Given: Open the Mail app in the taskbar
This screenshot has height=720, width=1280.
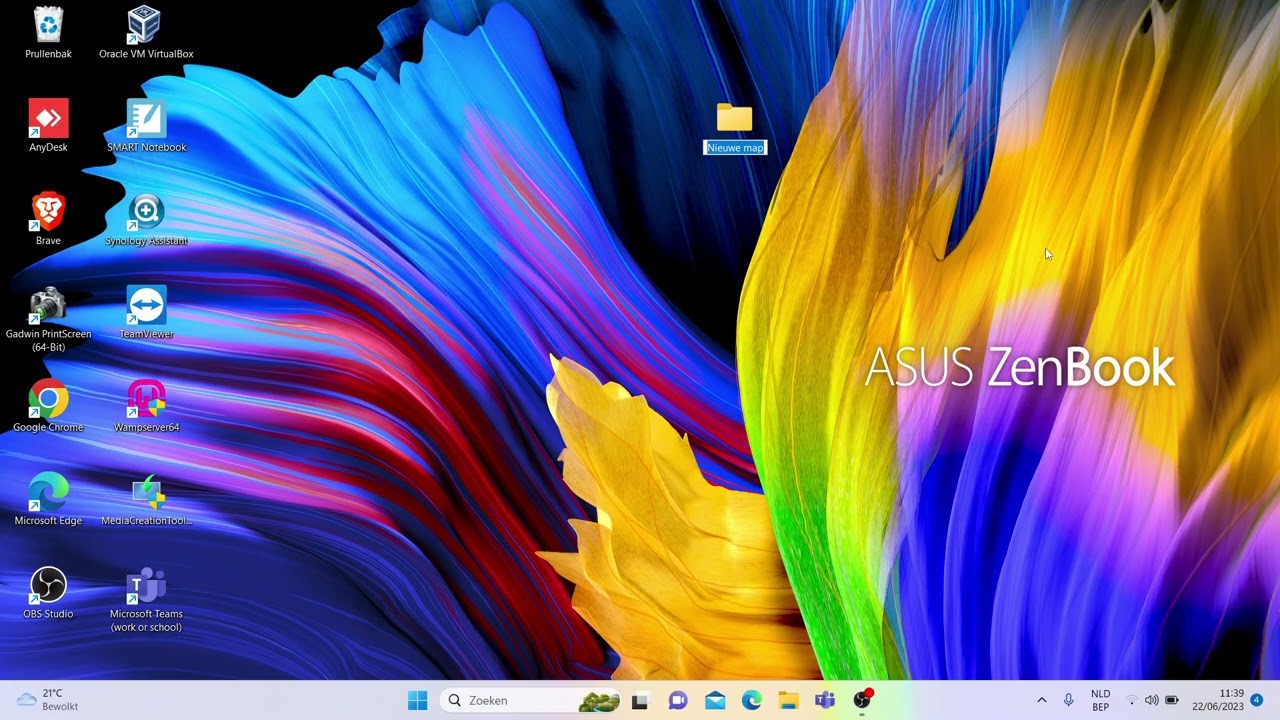Looking at the screenshot, I should click(x=715, y=700).
